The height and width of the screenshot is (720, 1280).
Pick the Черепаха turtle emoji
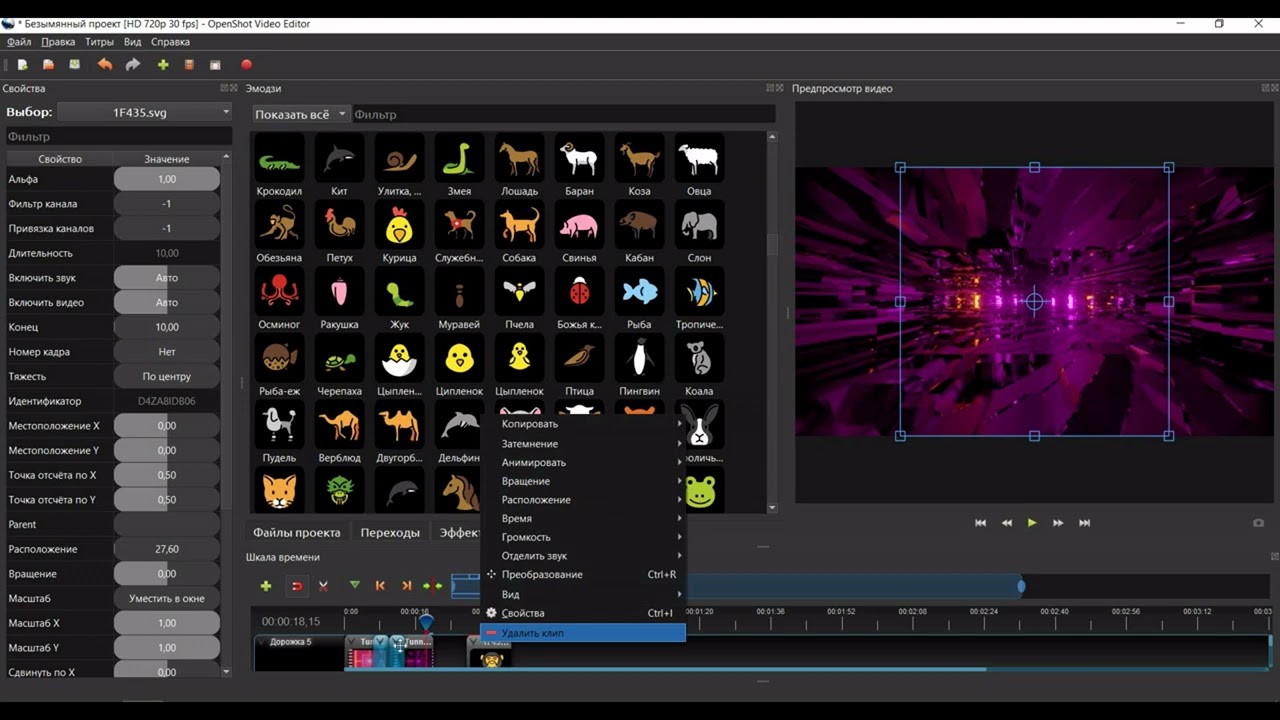pyautogui.click(x=339, y=366)
